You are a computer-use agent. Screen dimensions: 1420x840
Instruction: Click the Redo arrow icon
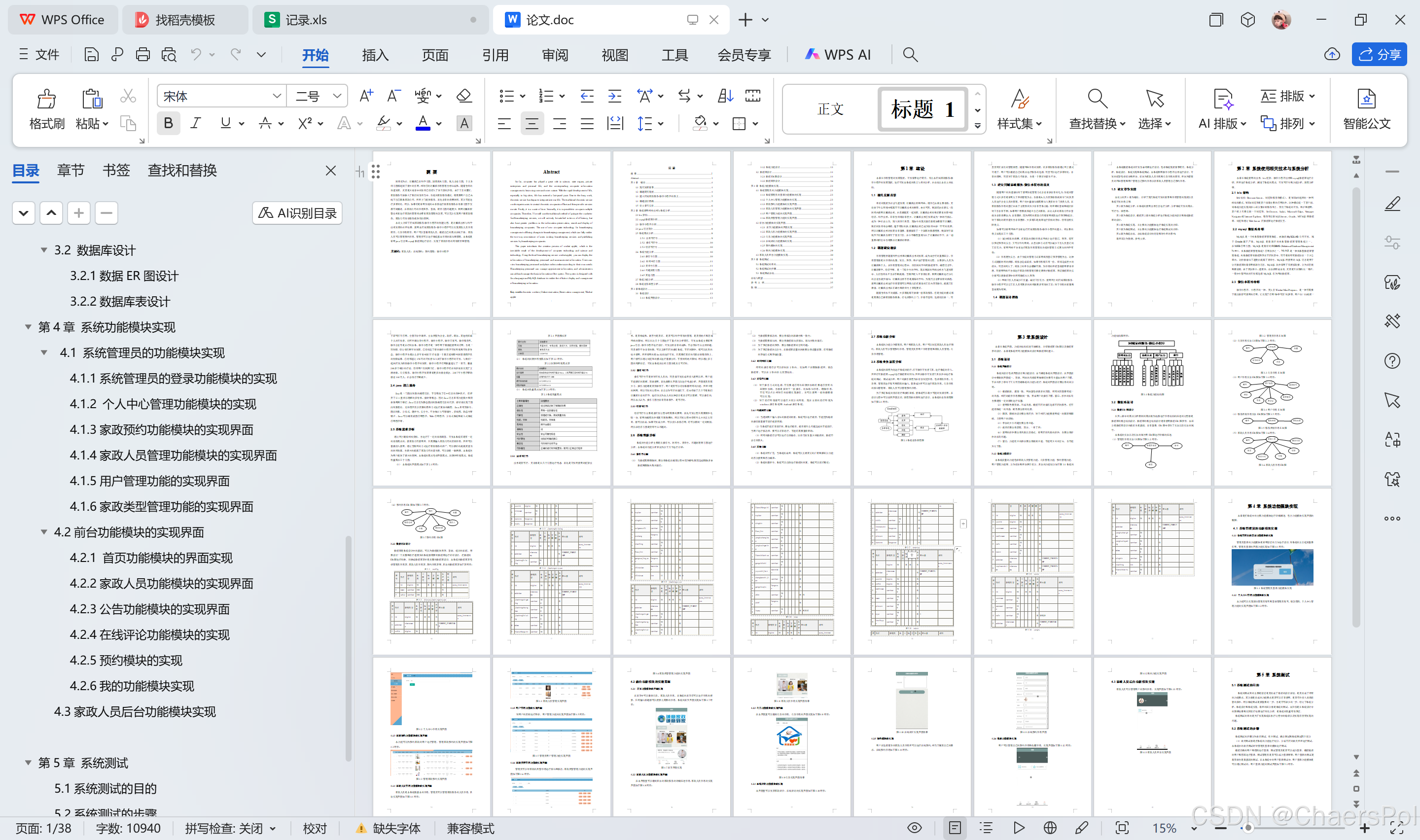(x=236, y=54)
